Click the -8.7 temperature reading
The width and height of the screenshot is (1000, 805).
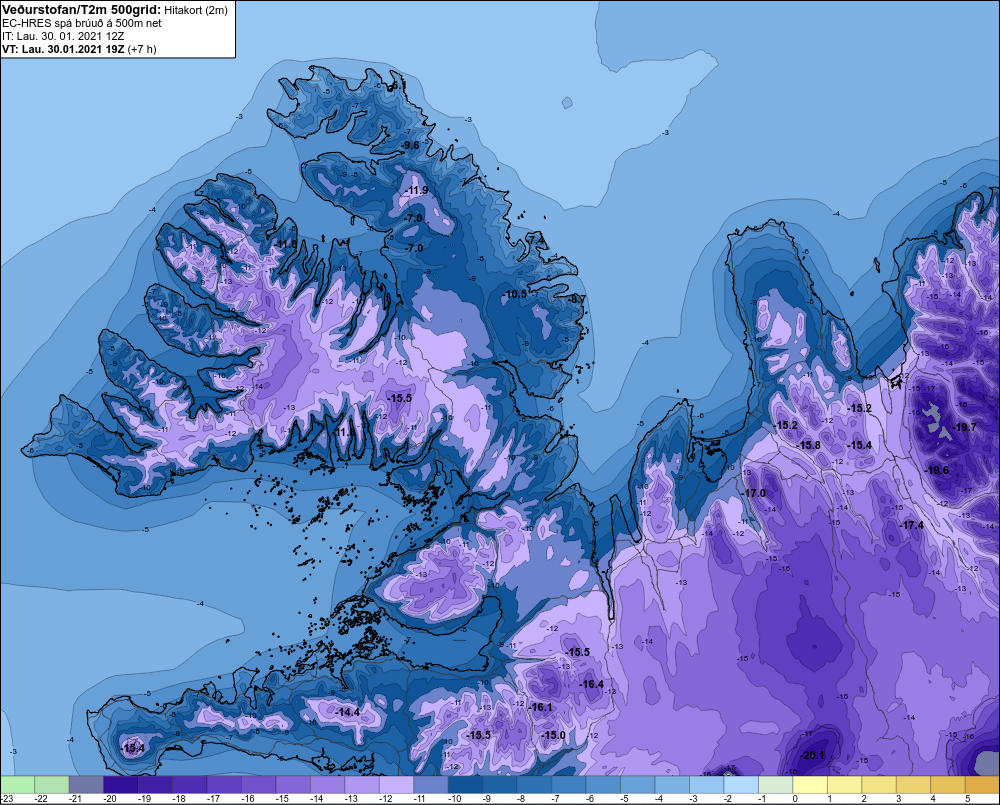[x=577, y=299]
